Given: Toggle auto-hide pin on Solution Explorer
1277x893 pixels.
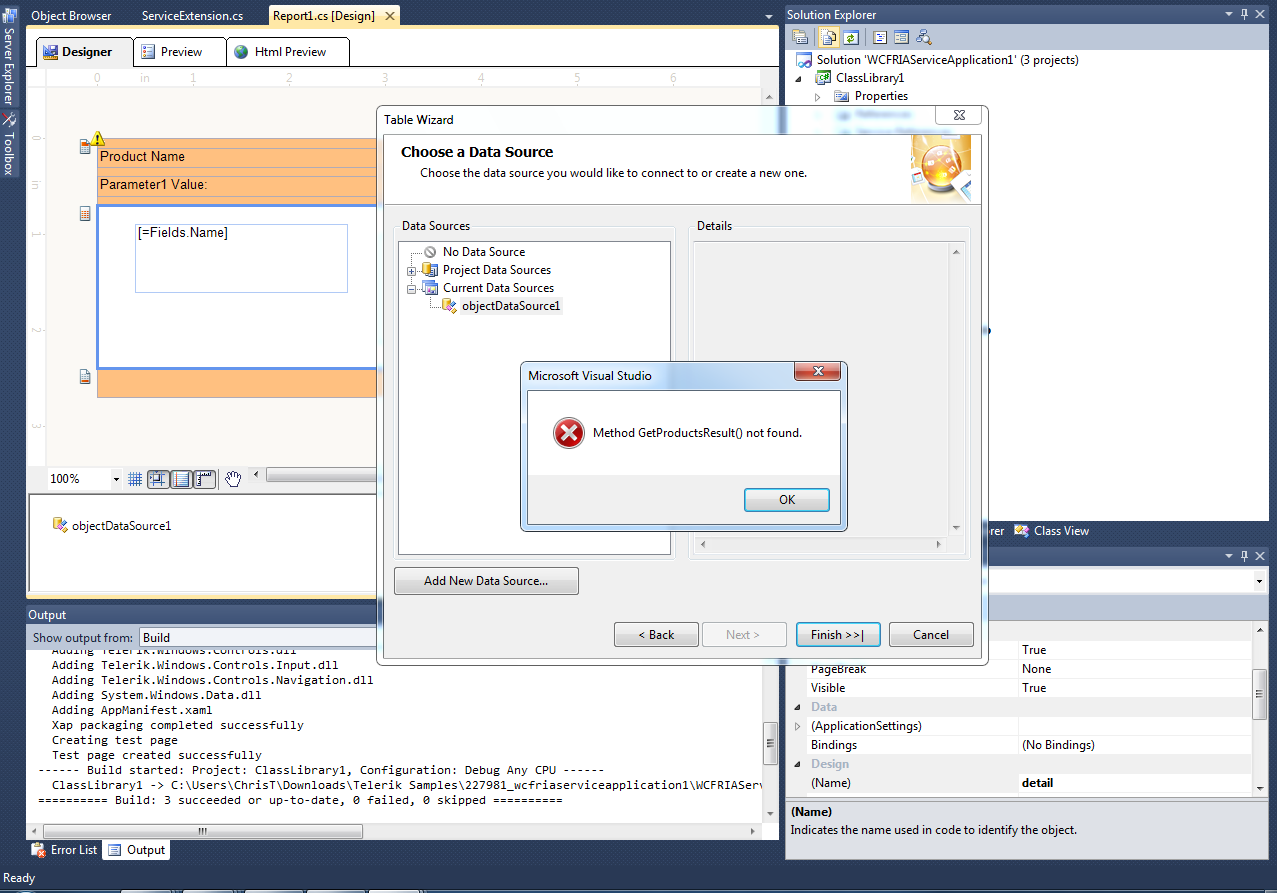Looking at the screenshot, I should pyautogui.click(x=1245, y=14).
